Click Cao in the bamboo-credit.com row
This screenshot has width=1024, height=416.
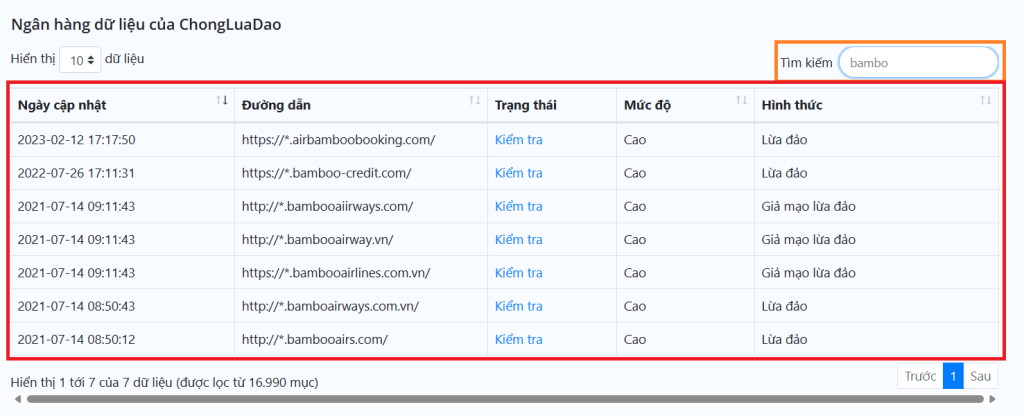click(x=635, y=173)
